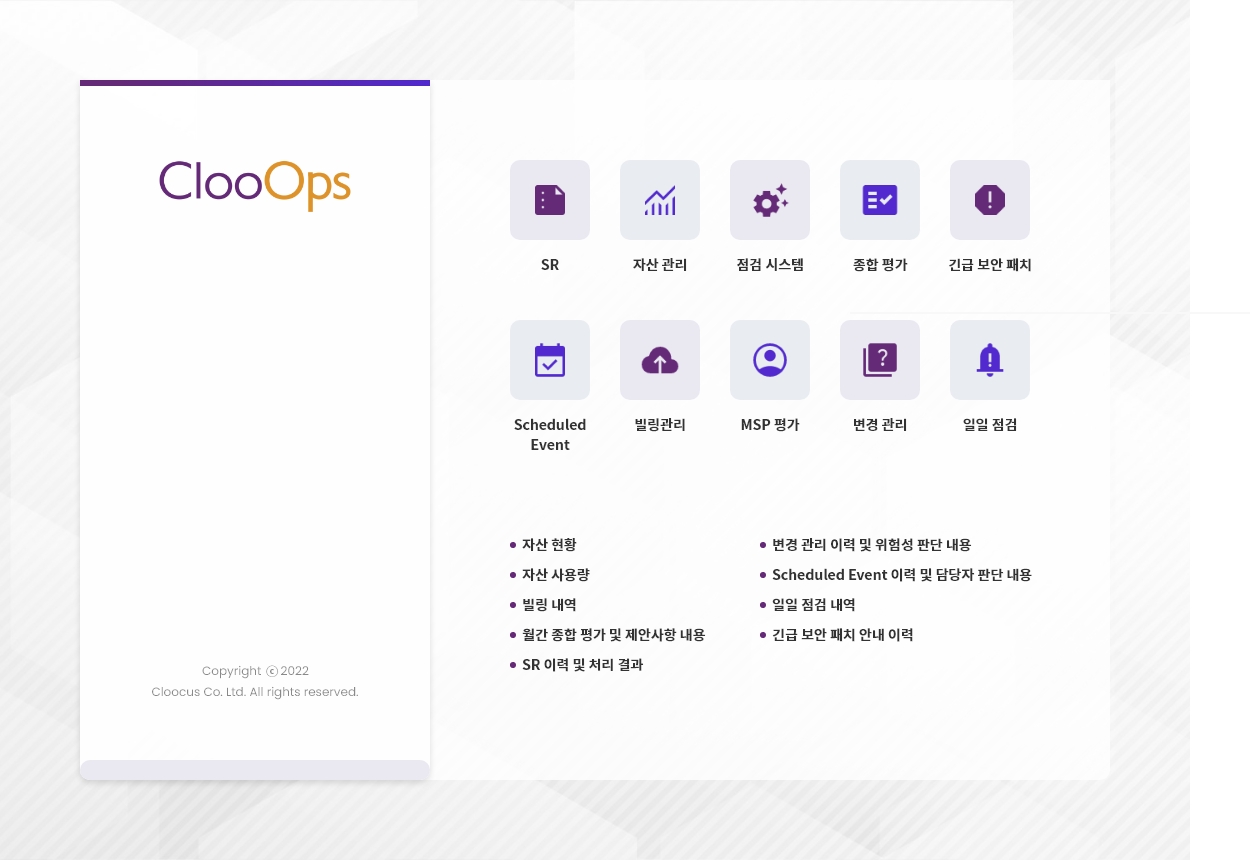Select Scheduled Event 이력 및 담당자 판단 내용
Image resolution: width=1250 pixels, height=860 pixels.
click(x=895, y=575)
